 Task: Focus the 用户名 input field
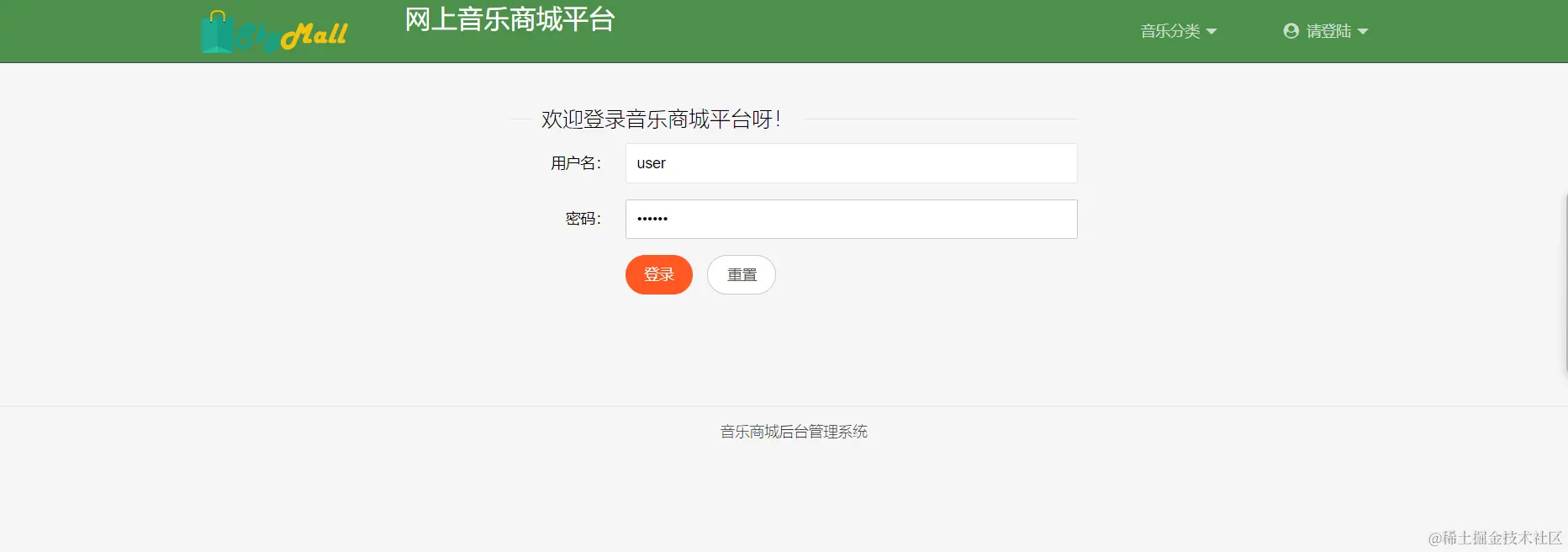(x=851, y=163)
